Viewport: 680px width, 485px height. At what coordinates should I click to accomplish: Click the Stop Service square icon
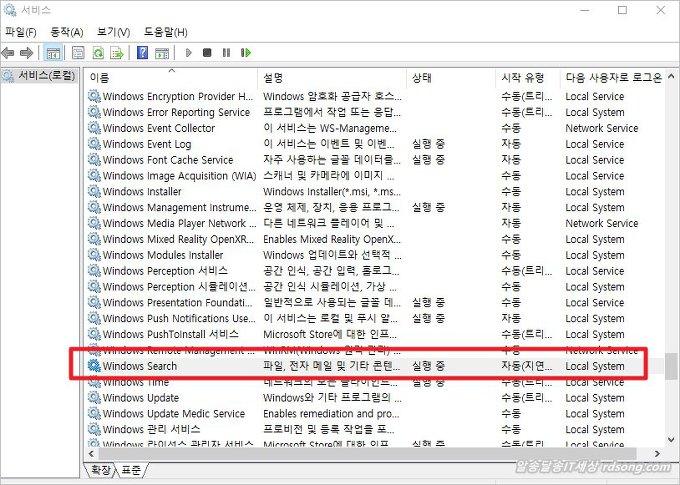coord(207,53)
